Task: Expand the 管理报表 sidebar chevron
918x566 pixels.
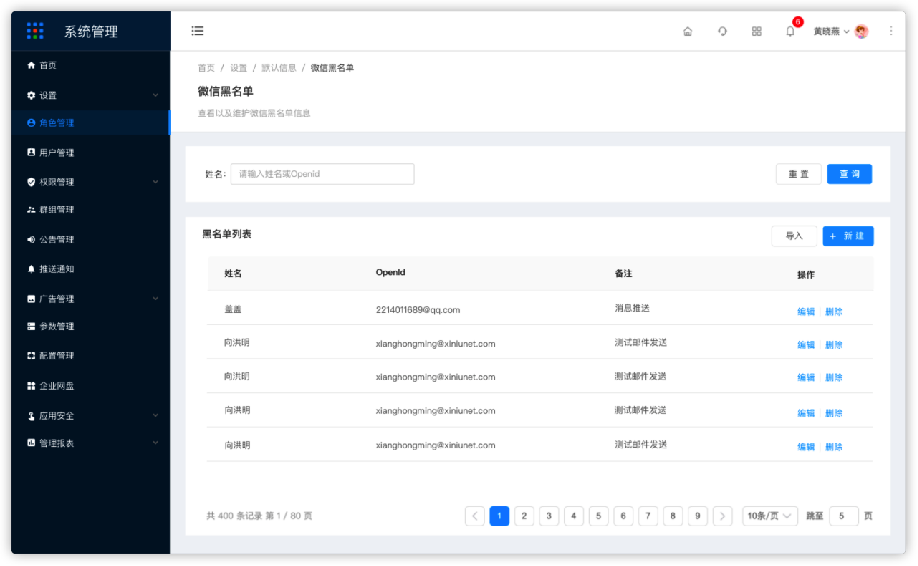Action: [x=155, y=442]
